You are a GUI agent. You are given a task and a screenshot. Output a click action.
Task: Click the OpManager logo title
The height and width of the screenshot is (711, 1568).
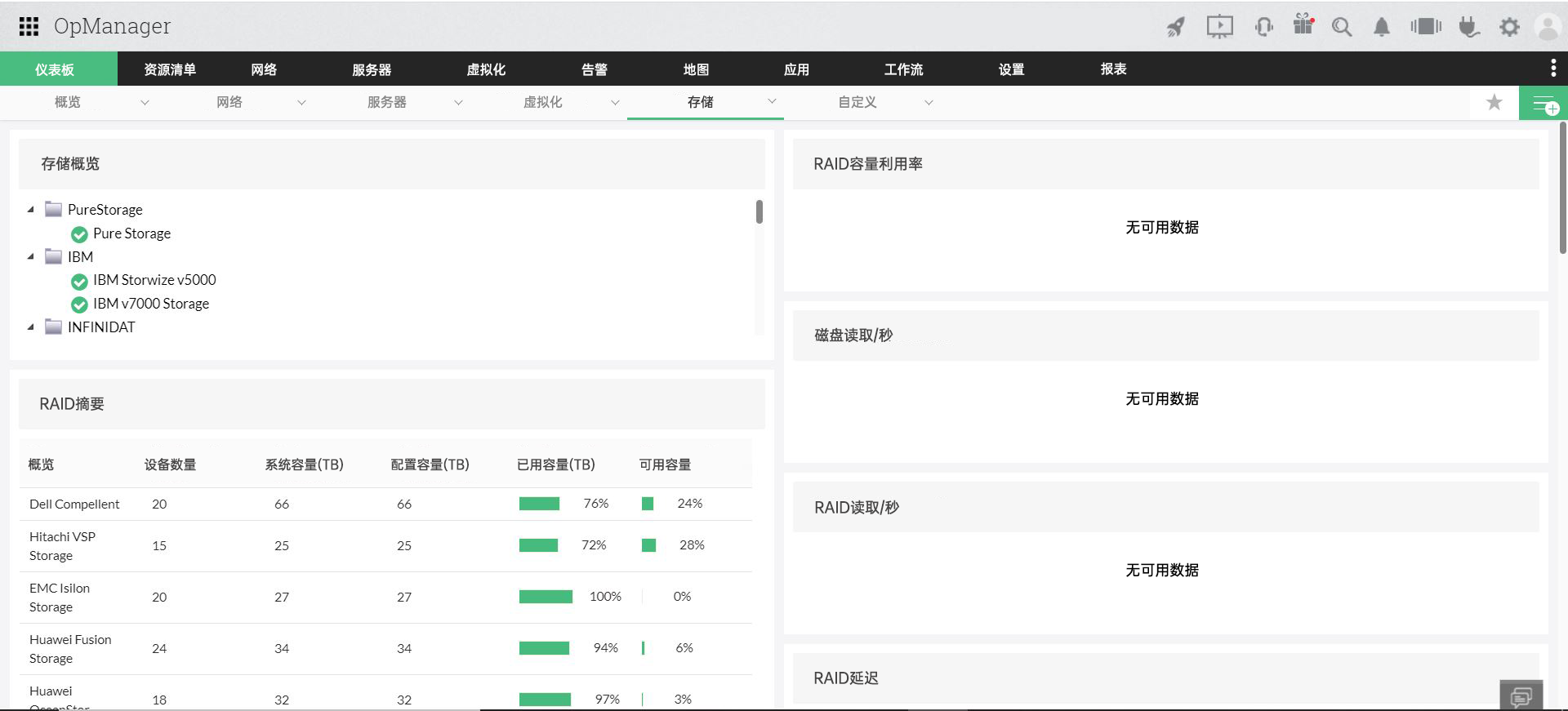coord(112,26)
